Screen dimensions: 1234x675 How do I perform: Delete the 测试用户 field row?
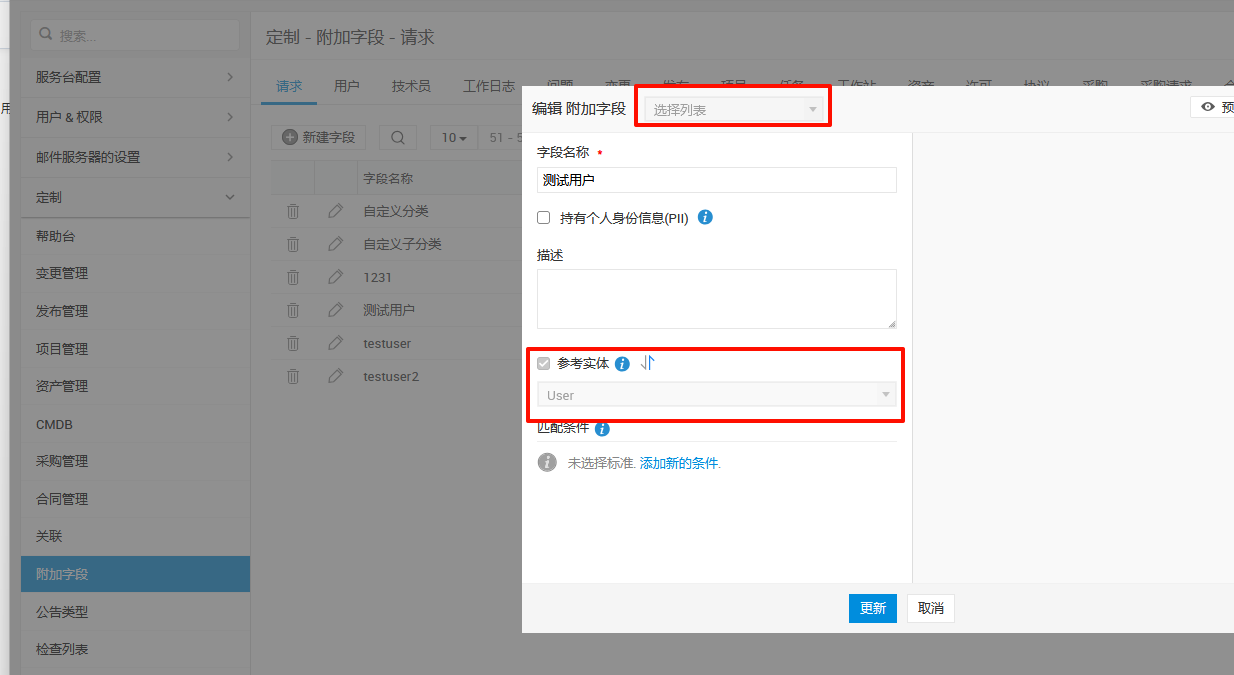pyautogui.click(x=293, y=310)
